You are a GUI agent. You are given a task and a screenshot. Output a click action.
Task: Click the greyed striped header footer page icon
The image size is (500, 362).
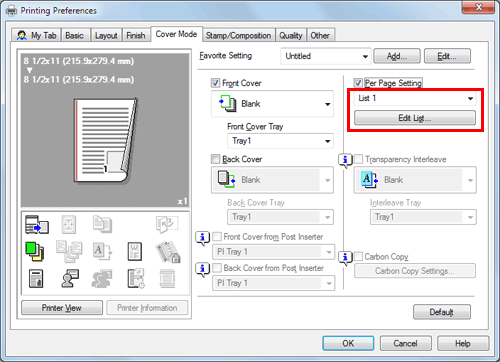[x=167, y=278]
